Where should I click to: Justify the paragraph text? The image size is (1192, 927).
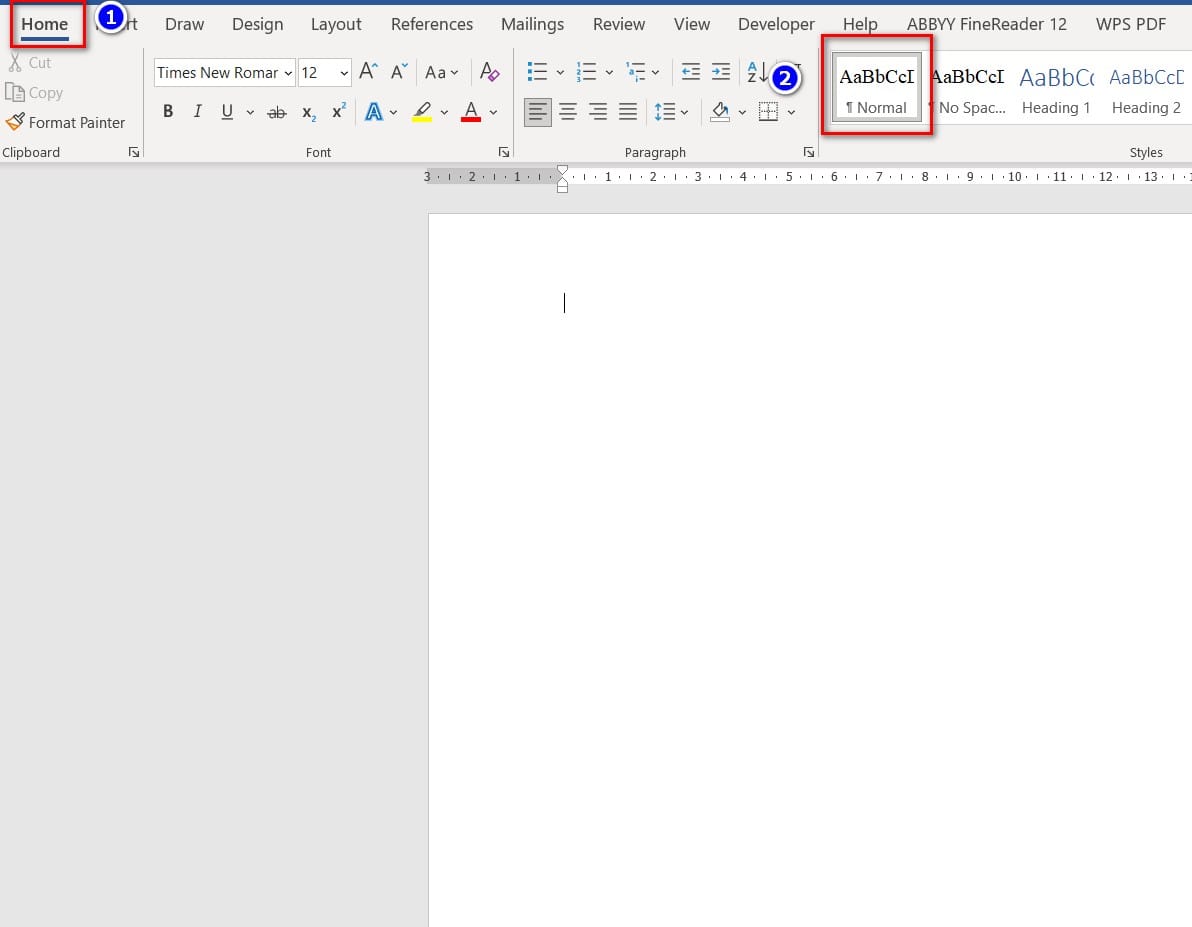[x=628, y=112]
